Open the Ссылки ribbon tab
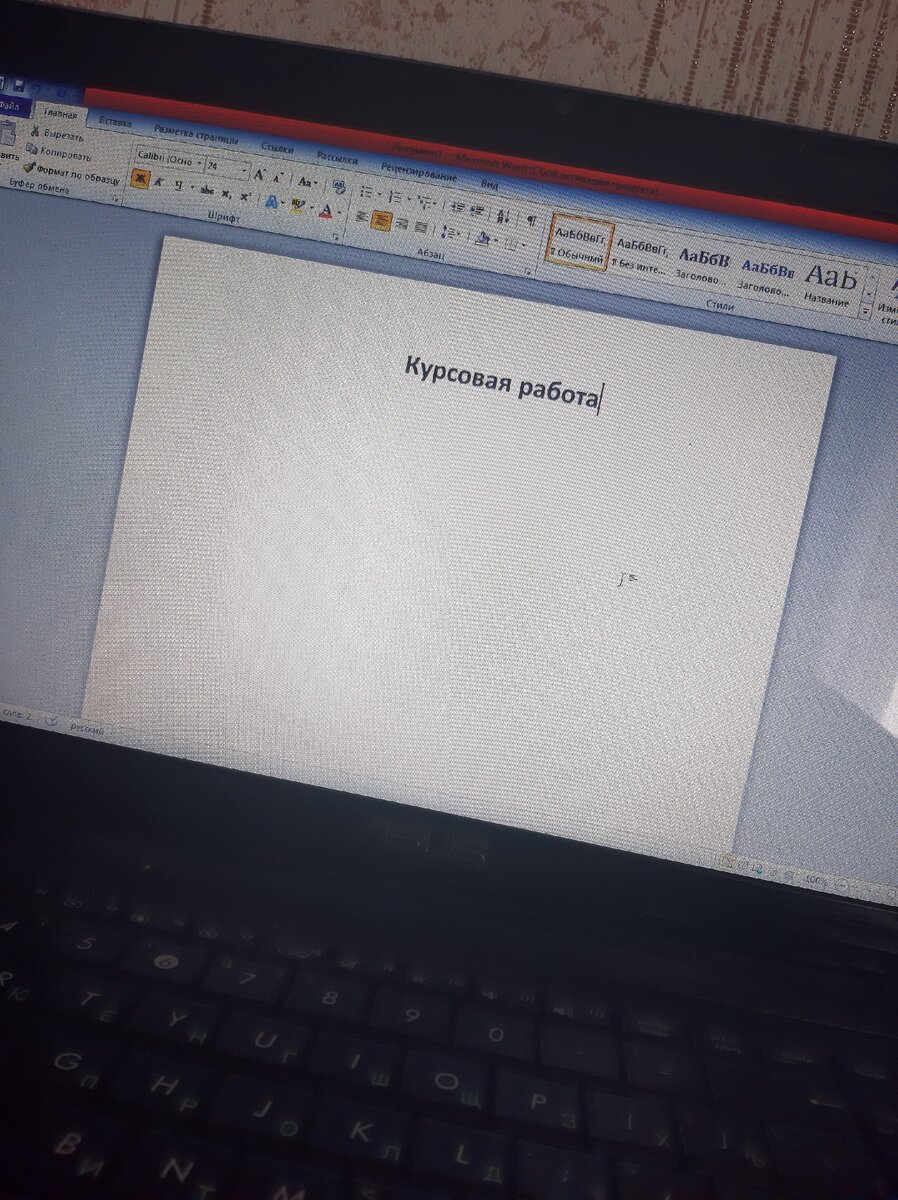 [x=277, y=146]
